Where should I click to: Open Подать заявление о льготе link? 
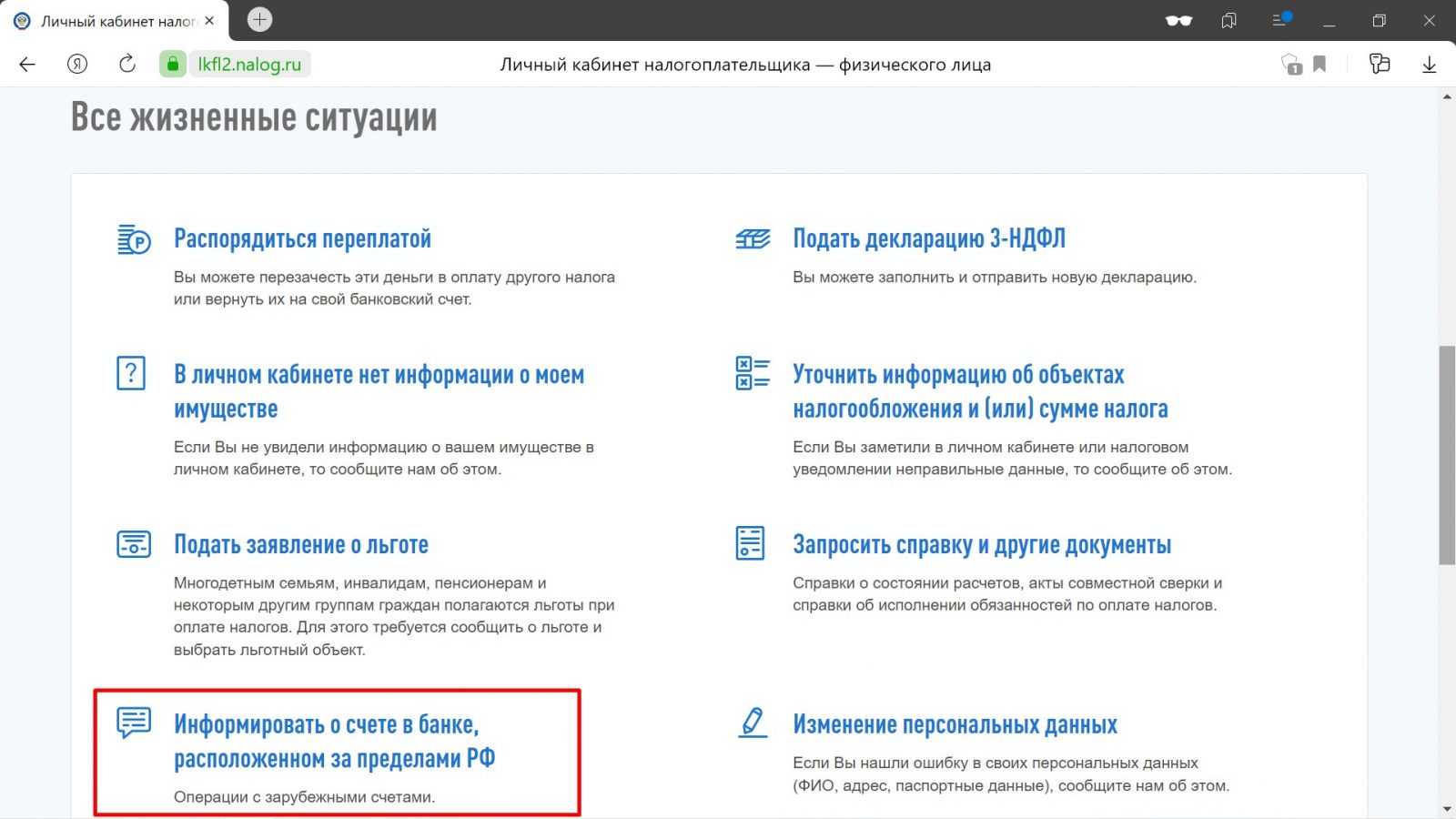(300, 545)
